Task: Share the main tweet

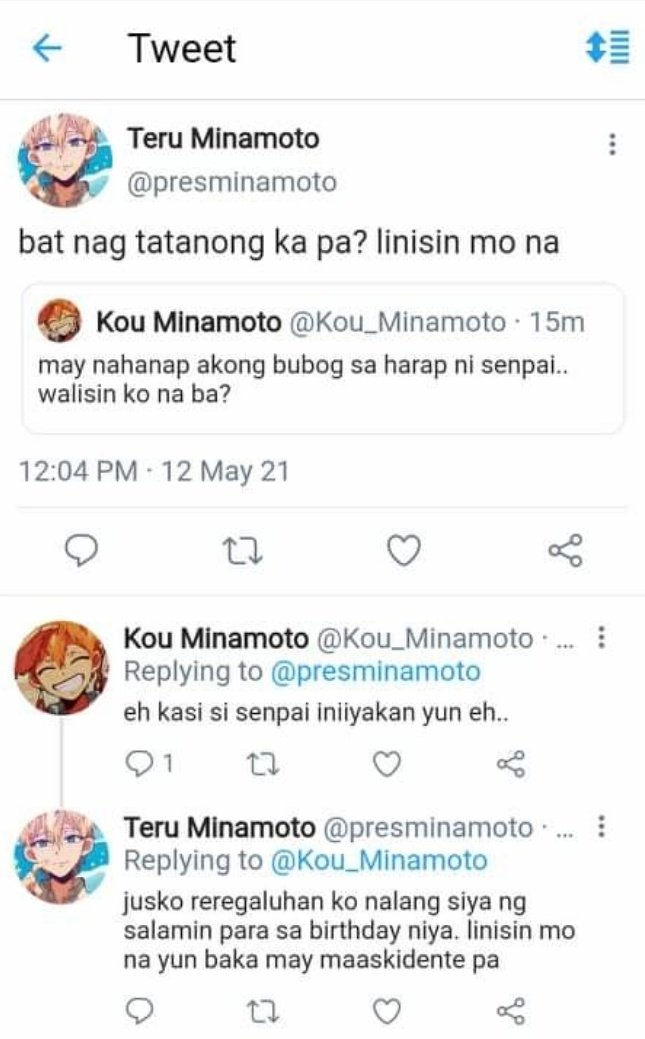Action: [565, 550]
